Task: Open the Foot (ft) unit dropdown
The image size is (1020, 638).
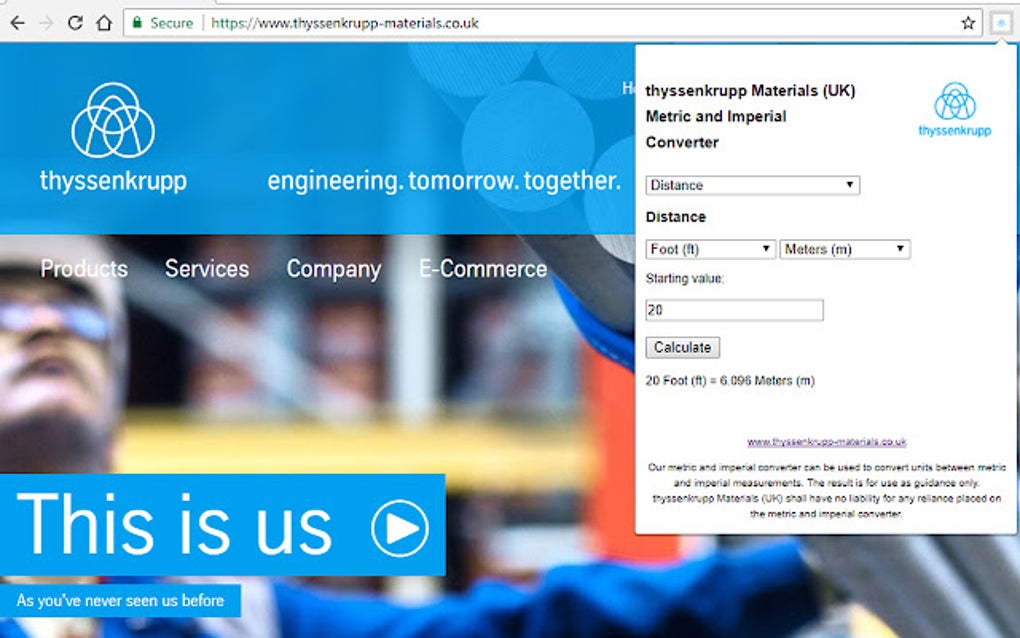Action: 709,249
